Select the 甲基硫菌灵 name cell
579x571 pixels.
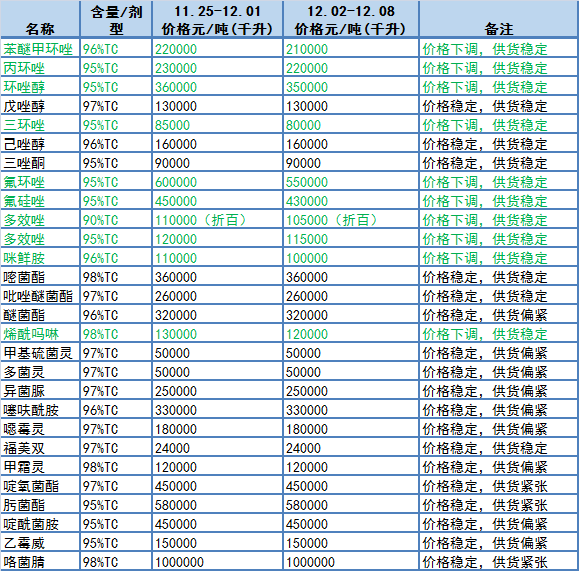[x=40, y=353]
